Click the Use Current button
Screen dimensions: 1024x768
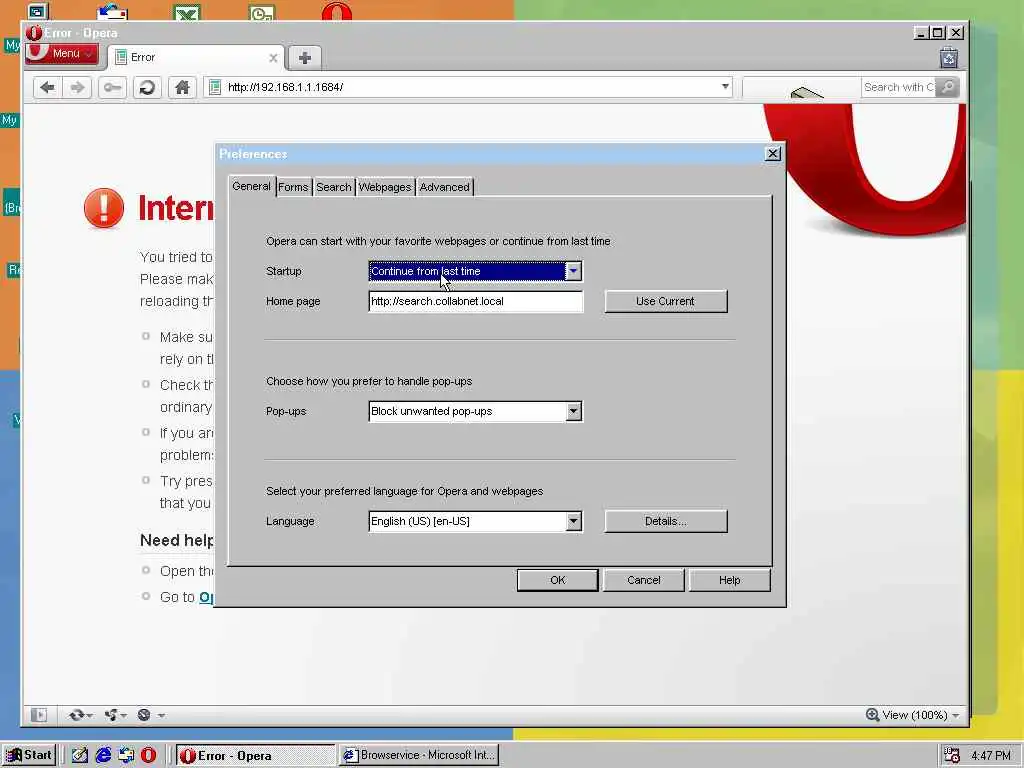pyautogui.click(x=665, y=302)
